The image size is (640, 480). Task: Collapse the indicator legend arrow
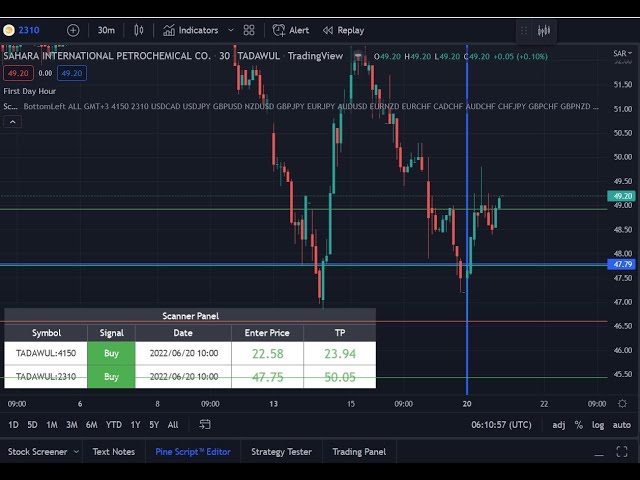13,122
